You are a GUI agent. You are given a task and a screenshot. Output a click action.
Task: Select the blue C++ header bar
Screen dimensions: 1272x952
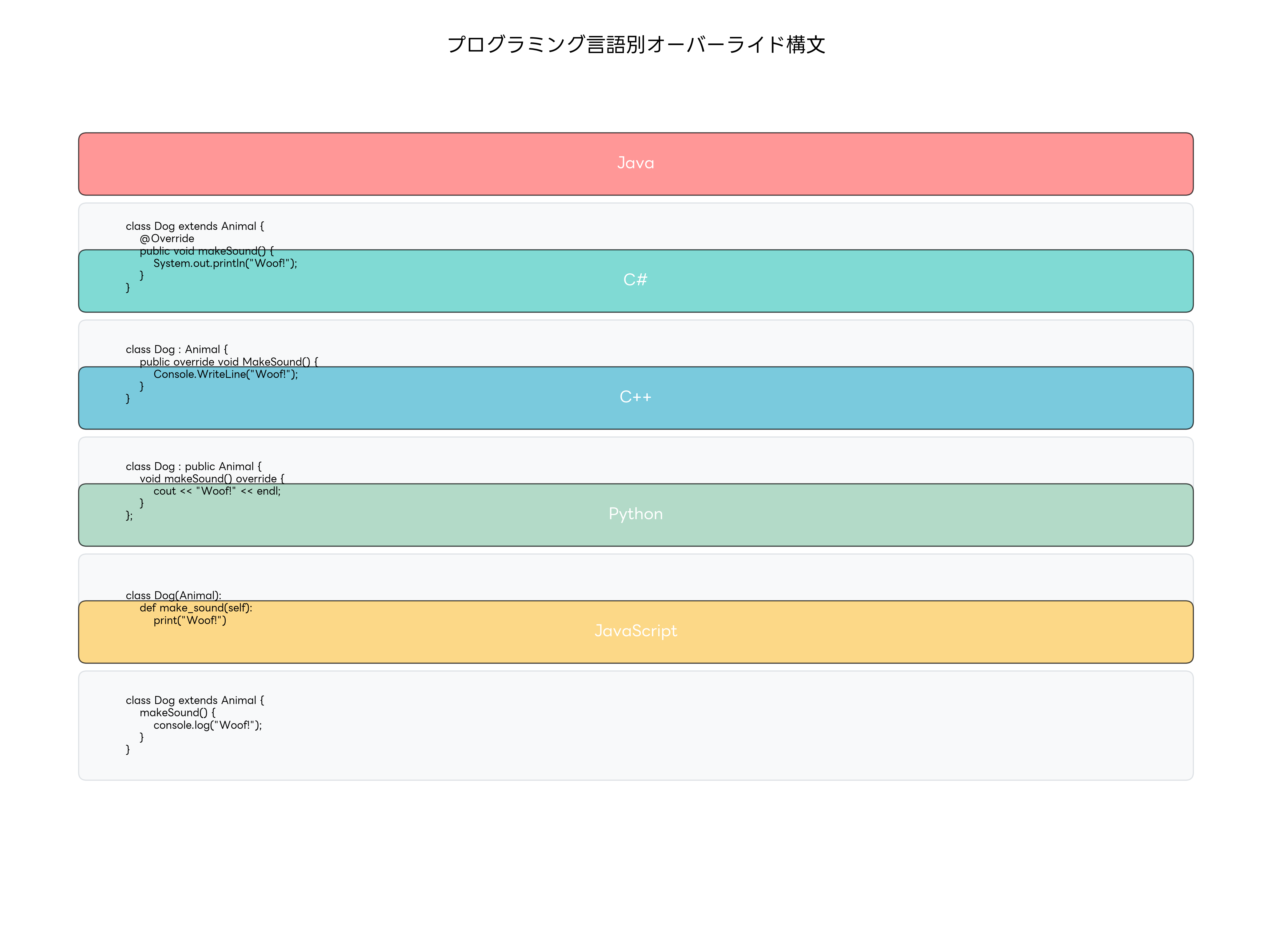click(x=636, y=398)
